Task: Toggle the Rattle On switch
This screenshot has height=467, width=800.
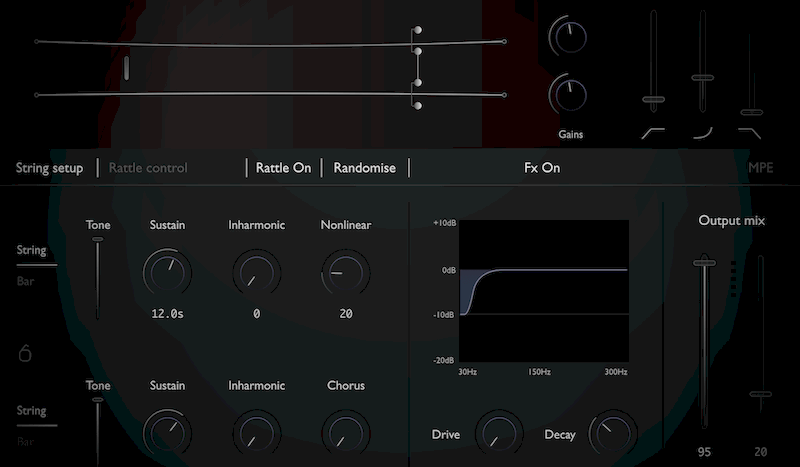Action: 284,168
